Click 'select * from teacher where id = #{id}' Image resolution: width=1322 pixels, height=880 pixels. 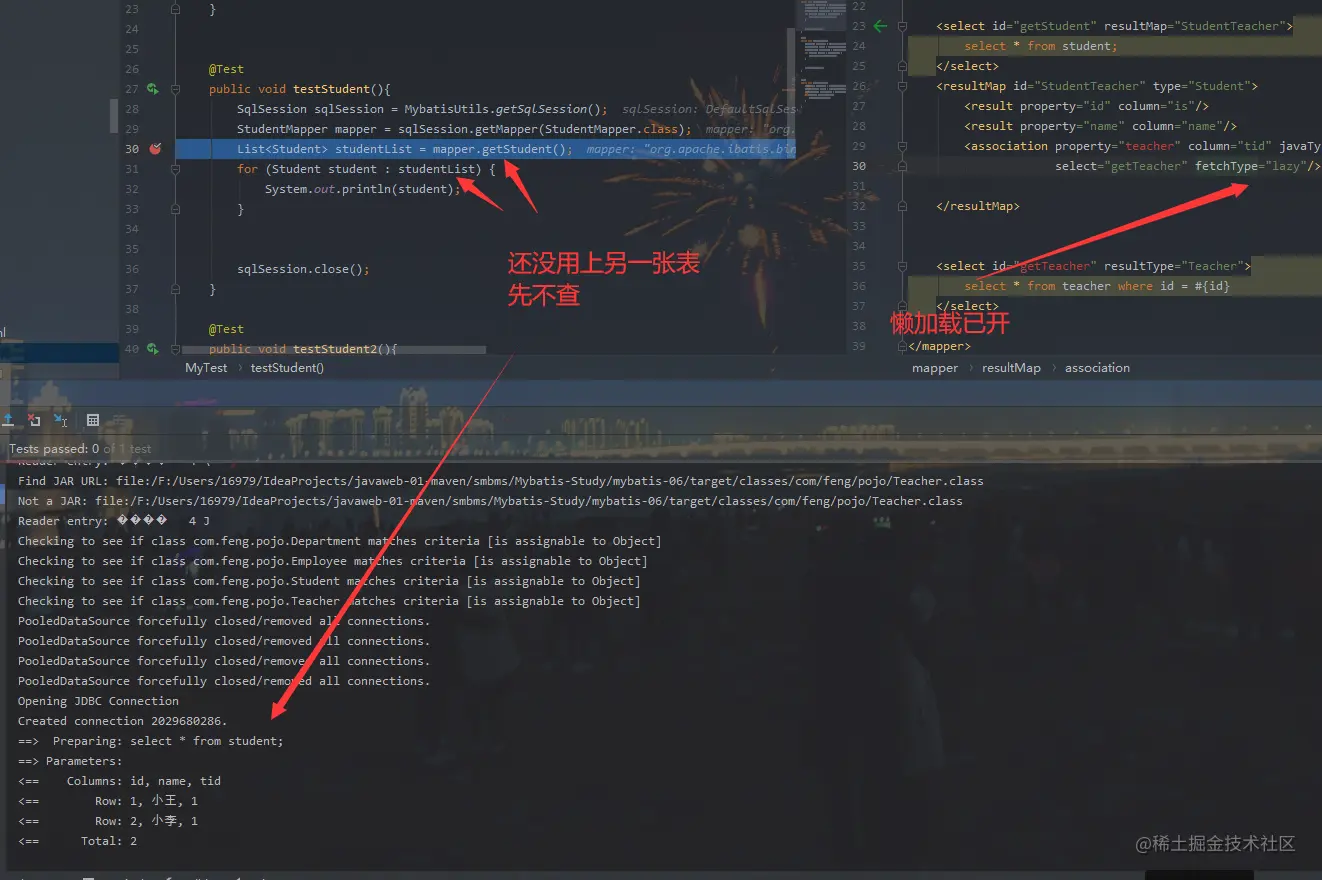pyautogui.click(x=1097, y=286)
